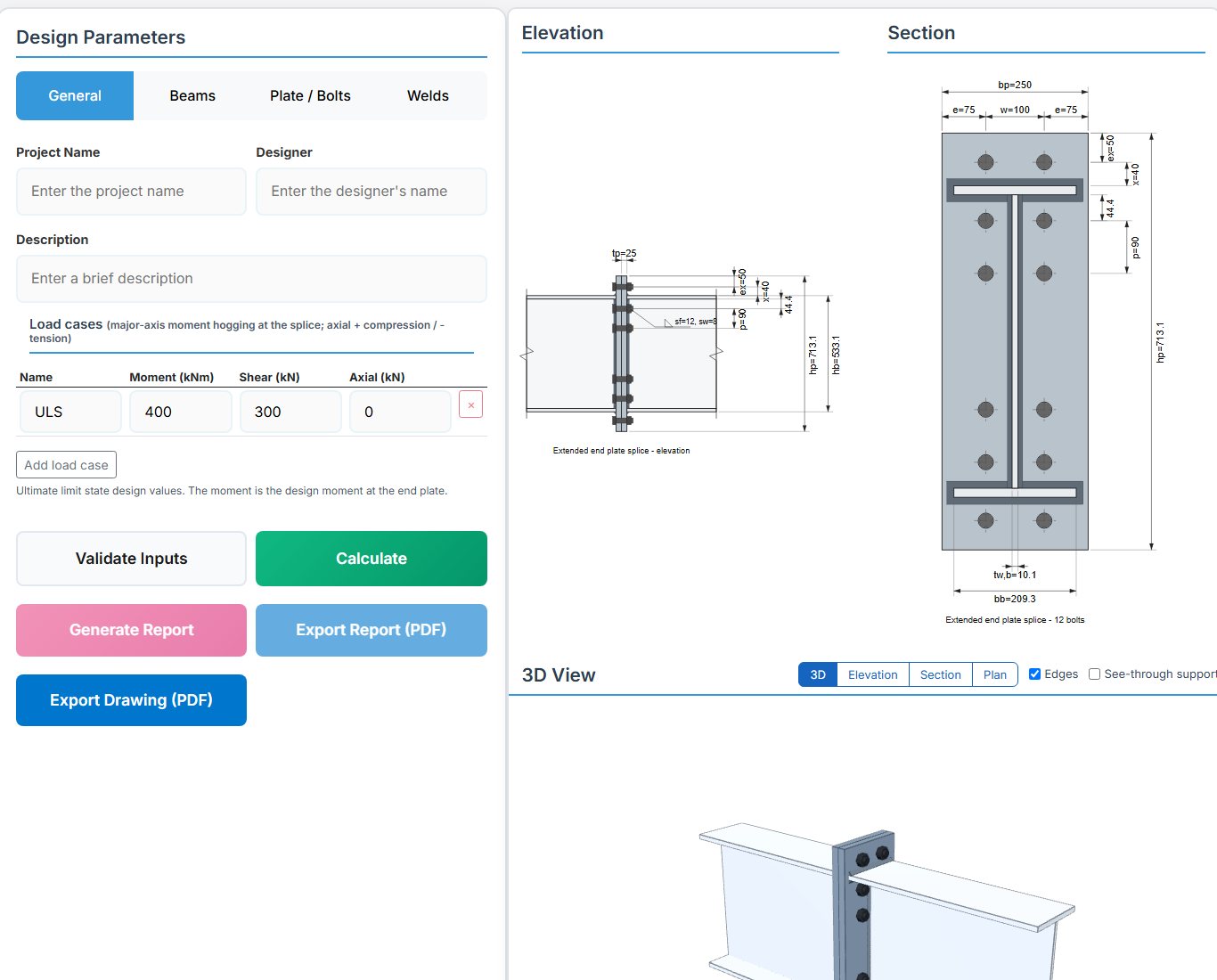Select the Section view mode button
The width and height of the screenshot is (1217, 980).
(941, 674)
